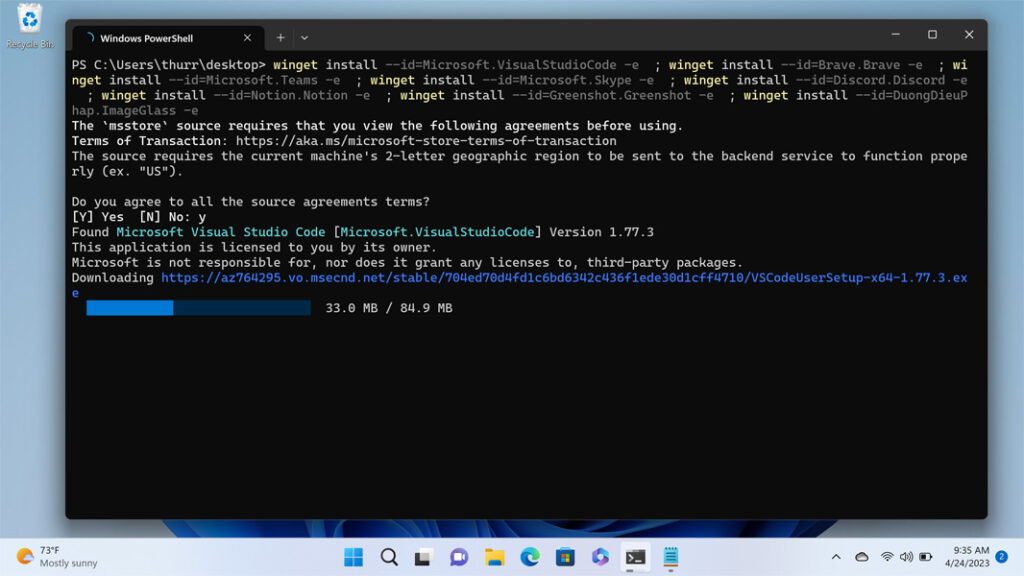
Task: Open Wi-Fi network settings icon
Action: point(887,557)
